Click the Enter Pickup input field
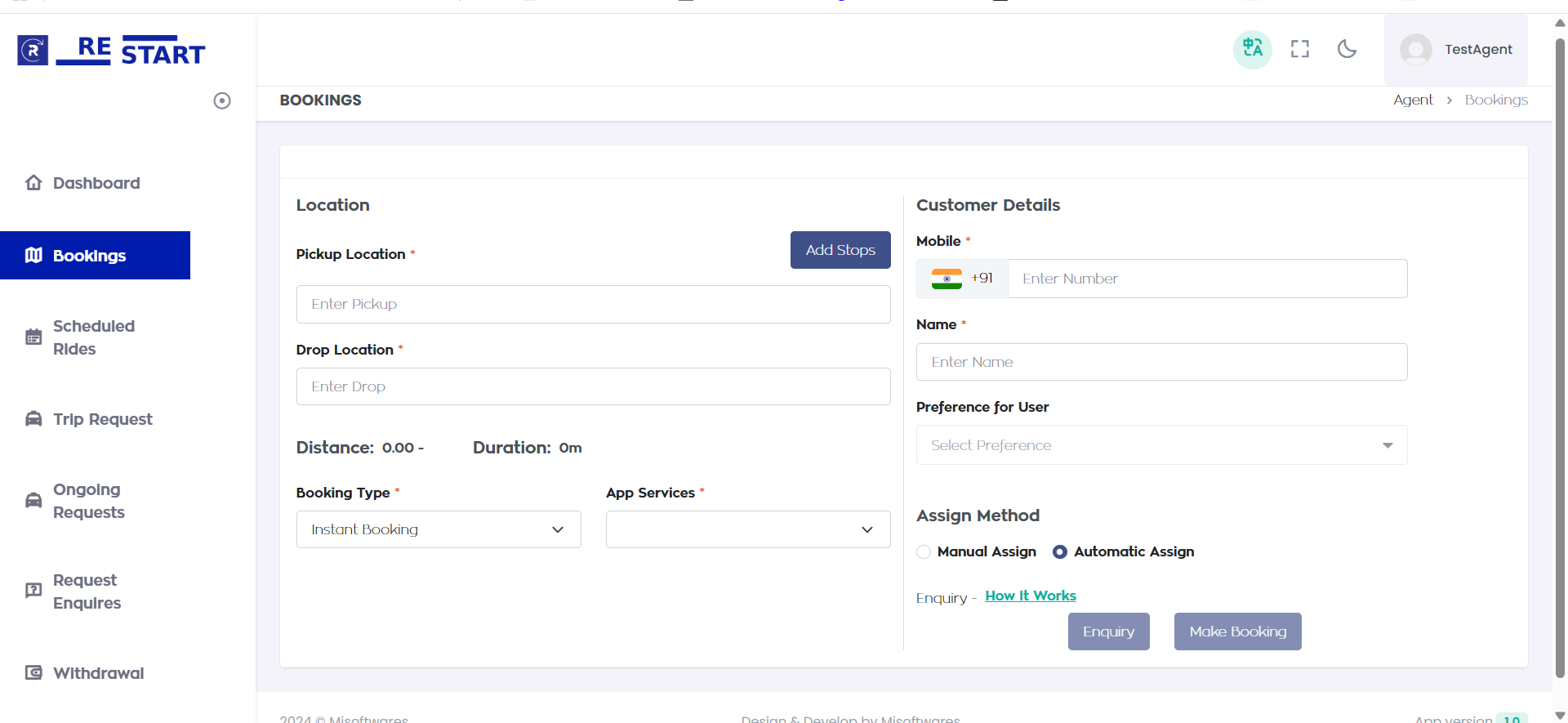This screenshot has width=1568, height=723. [x=593, y=304]
